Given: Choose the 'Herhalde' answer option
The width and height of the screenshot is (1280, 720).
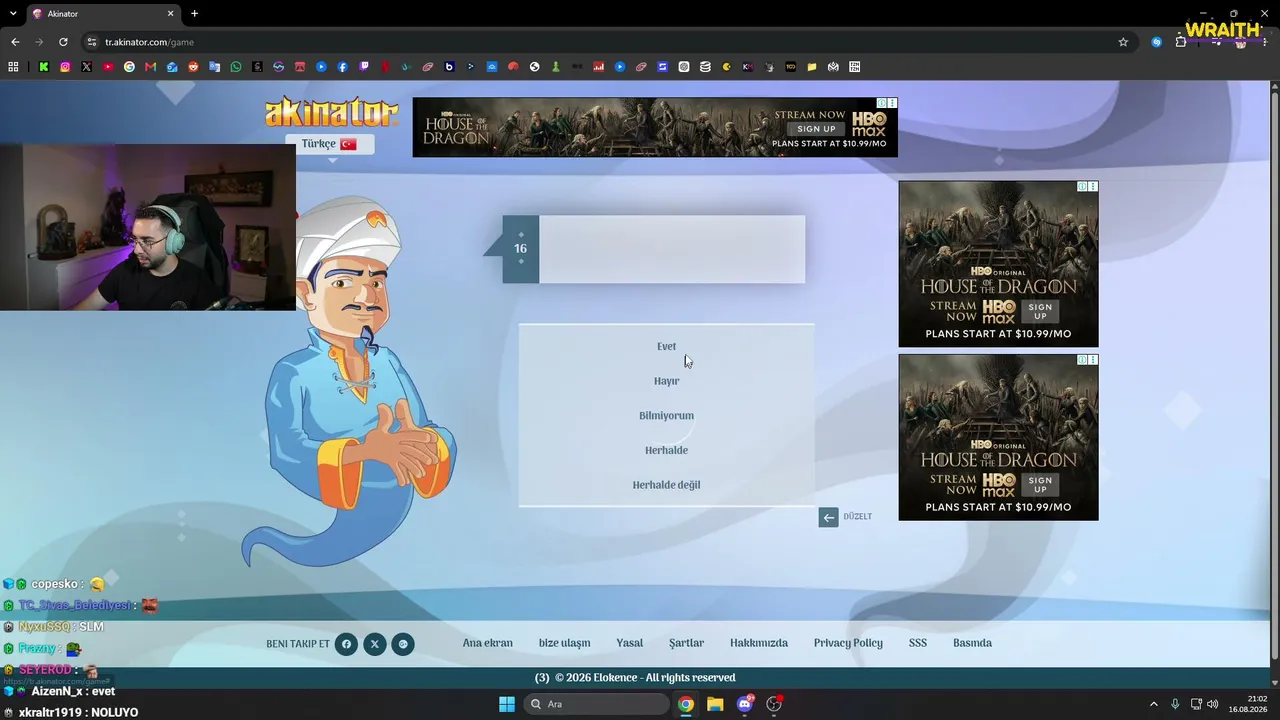Looking at the screenshot, I should 666,450.
